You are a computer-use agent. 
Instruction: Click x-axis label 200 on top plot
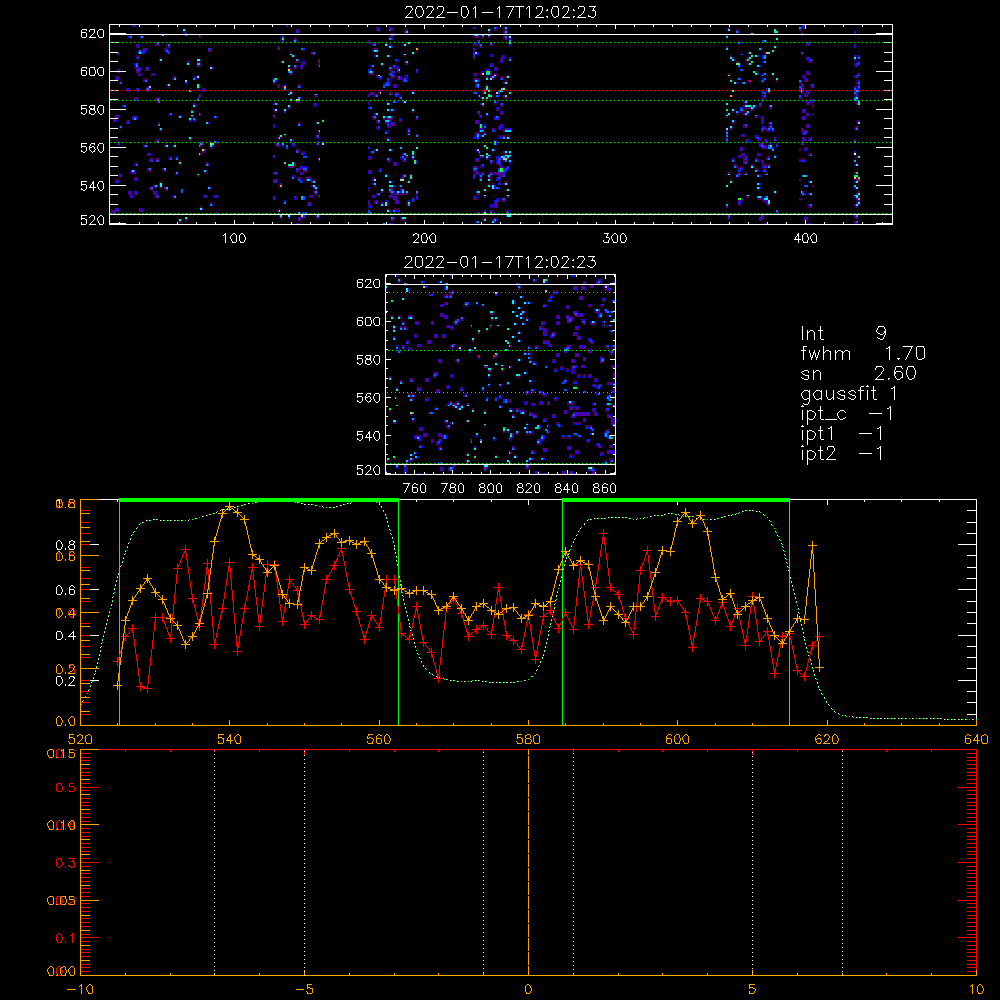(424, 239)
